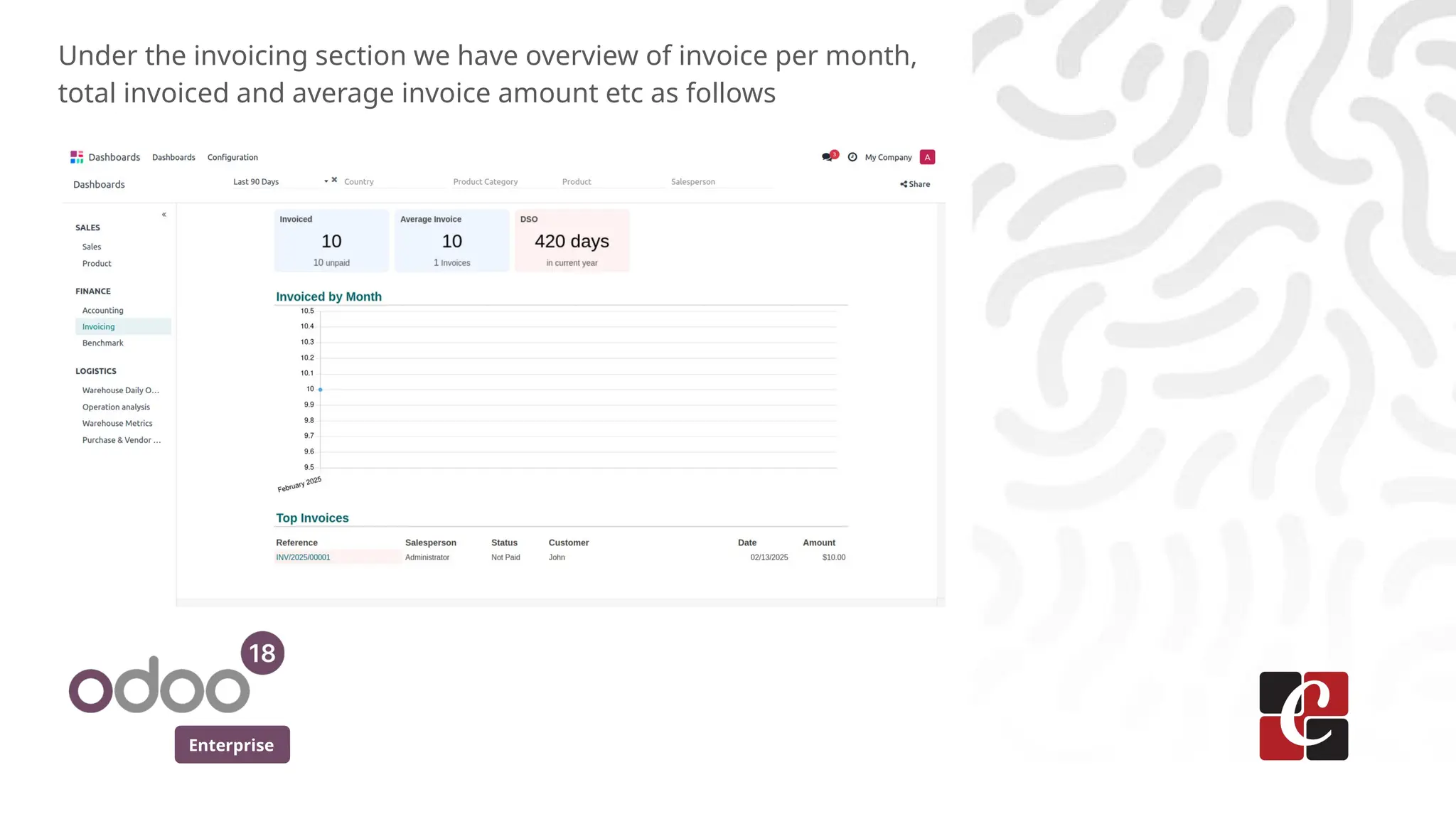The height and width of the screenshot is (819, 1456).
Task: Open the Configuration menu
Action: pos(232,157)
